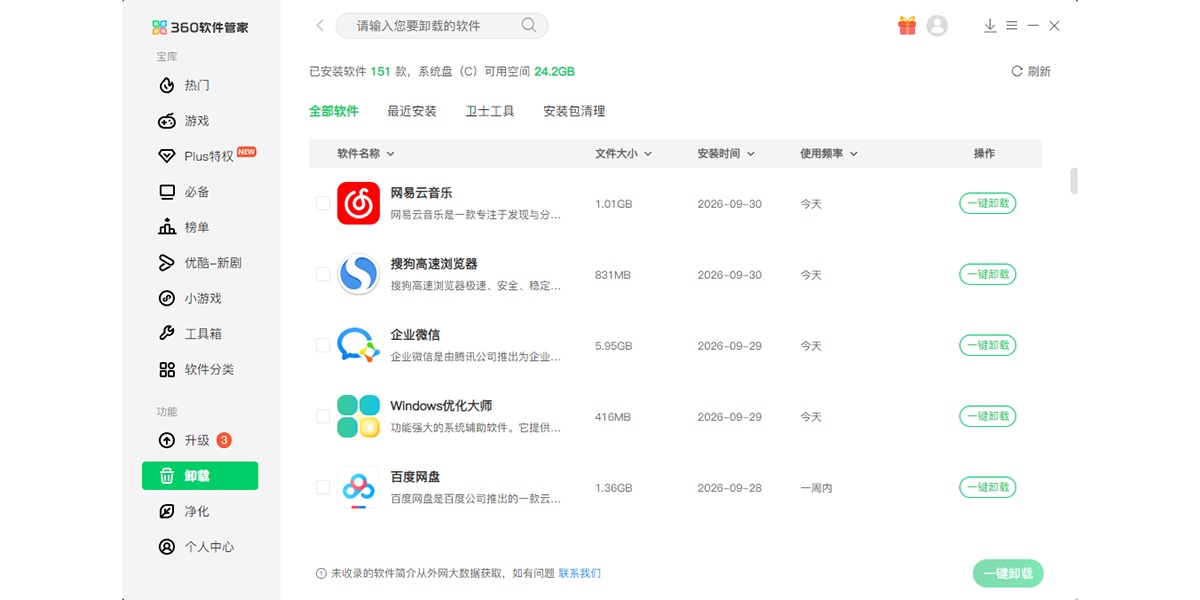This screenshot has width=1200, height=600.
Task: Tick the checkbox for 网易云音乐
Action: (x=323, y=203)
